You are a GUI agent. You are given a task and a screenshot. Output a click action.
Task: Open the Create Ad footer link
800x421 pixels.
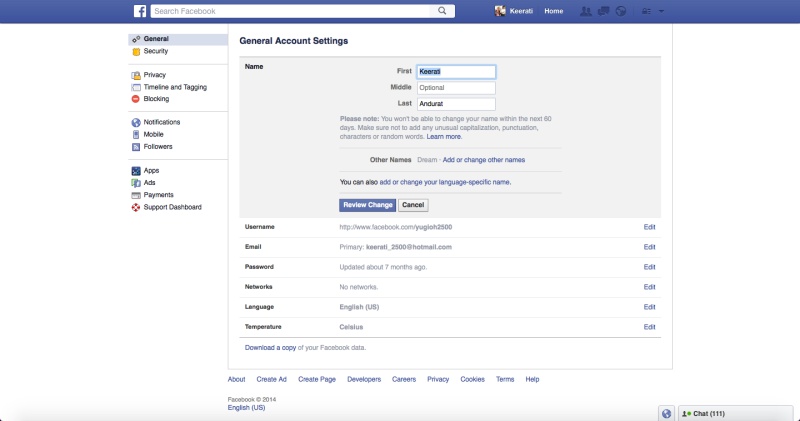pyautogui.click(x=271, y=379)
